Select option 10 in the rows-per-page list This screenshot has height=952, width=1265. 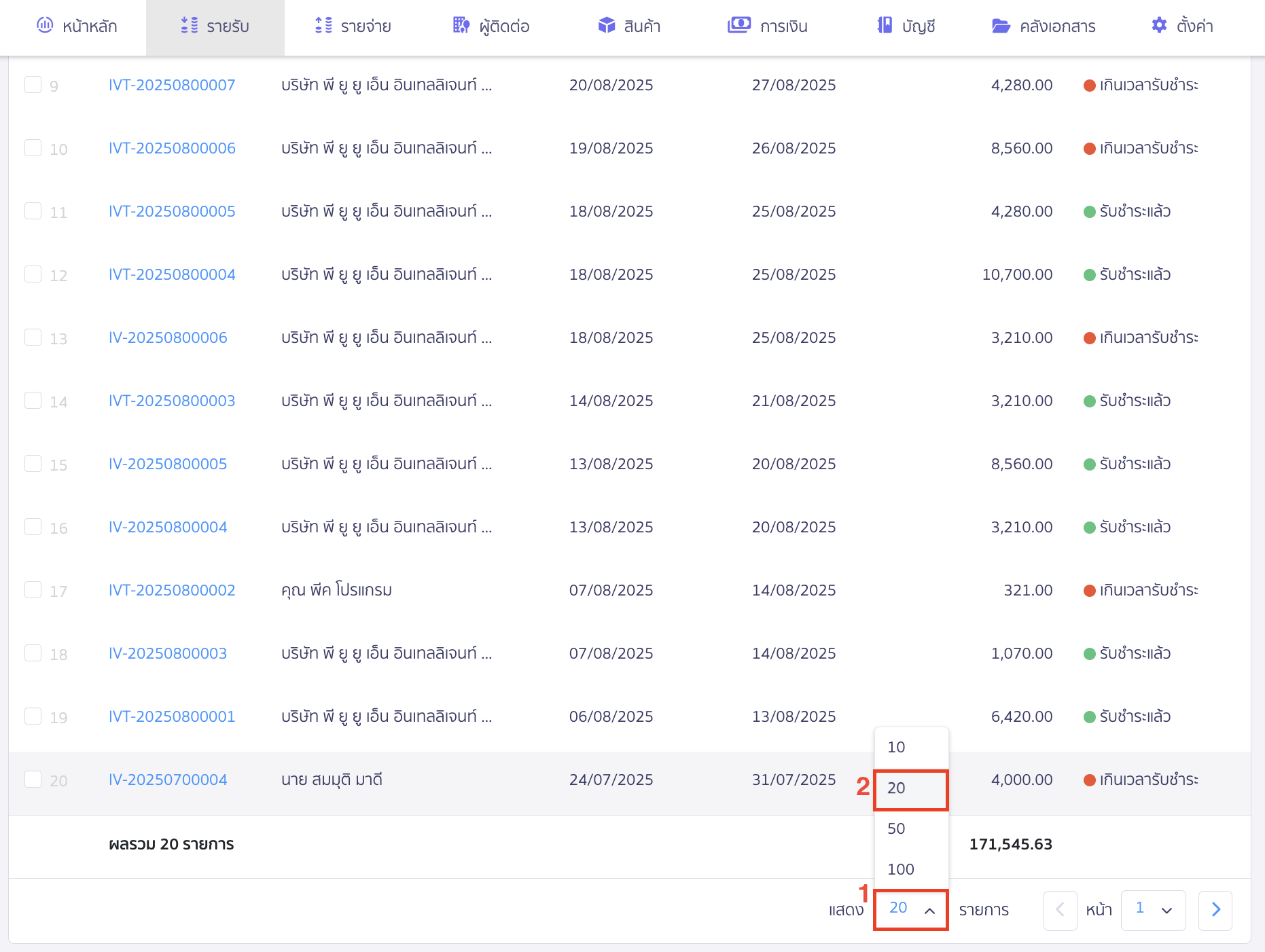coord(897,747)
